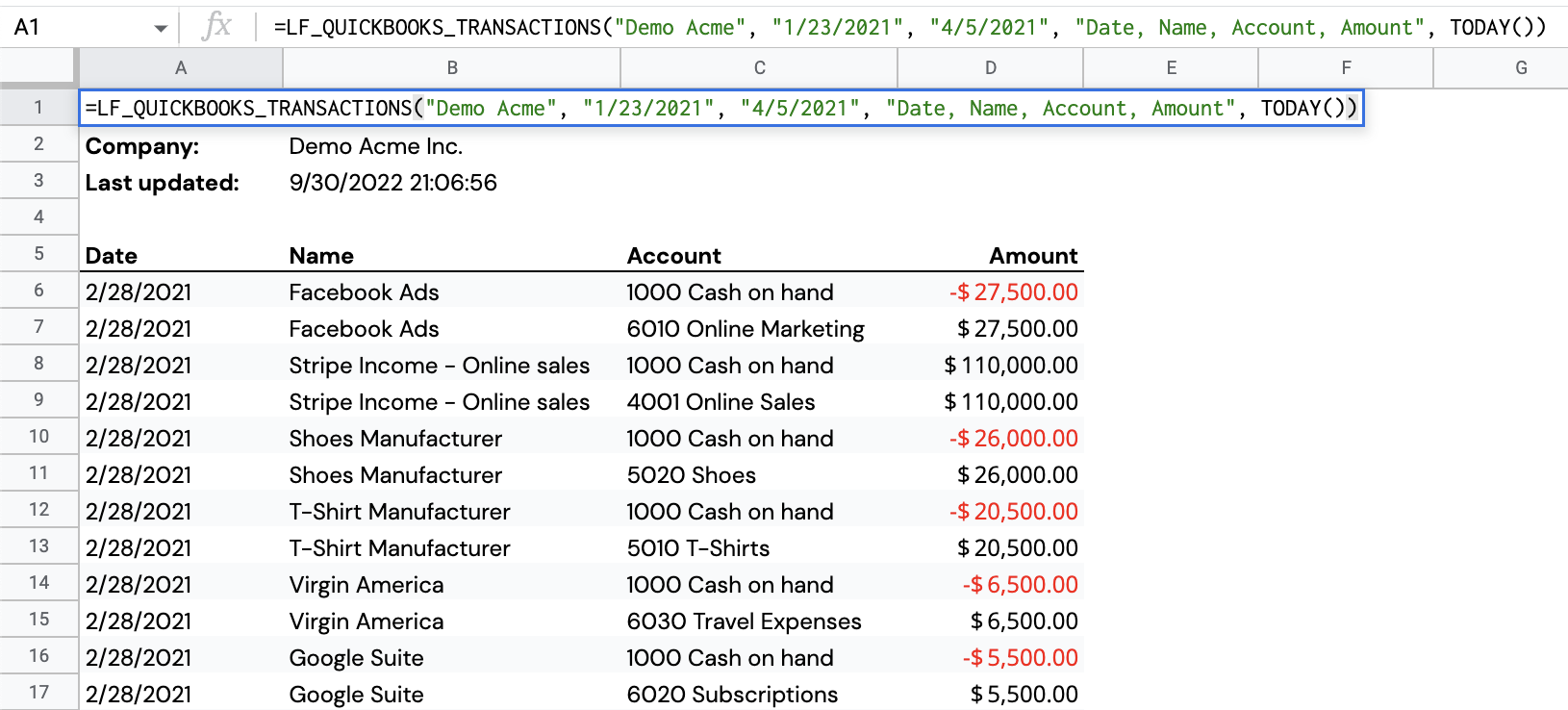Viewport: 1568px width, 710px height.
Task: Select column B header
Action: 452,68
